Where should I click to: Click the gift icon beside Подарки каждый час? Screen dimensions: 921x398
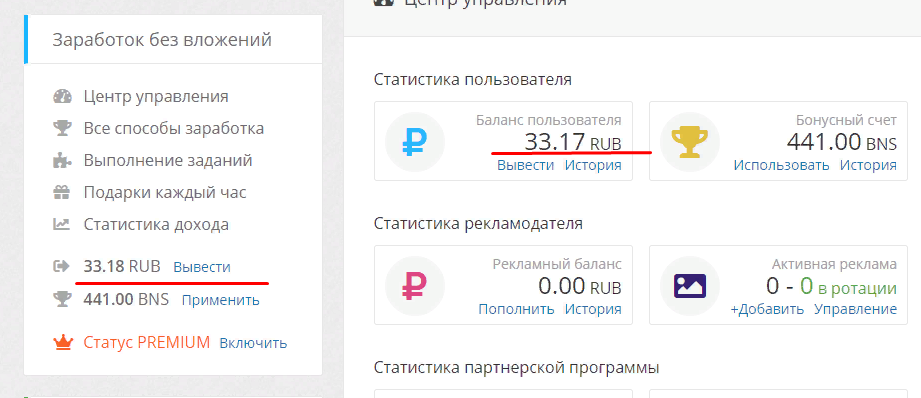click(62, 192)
